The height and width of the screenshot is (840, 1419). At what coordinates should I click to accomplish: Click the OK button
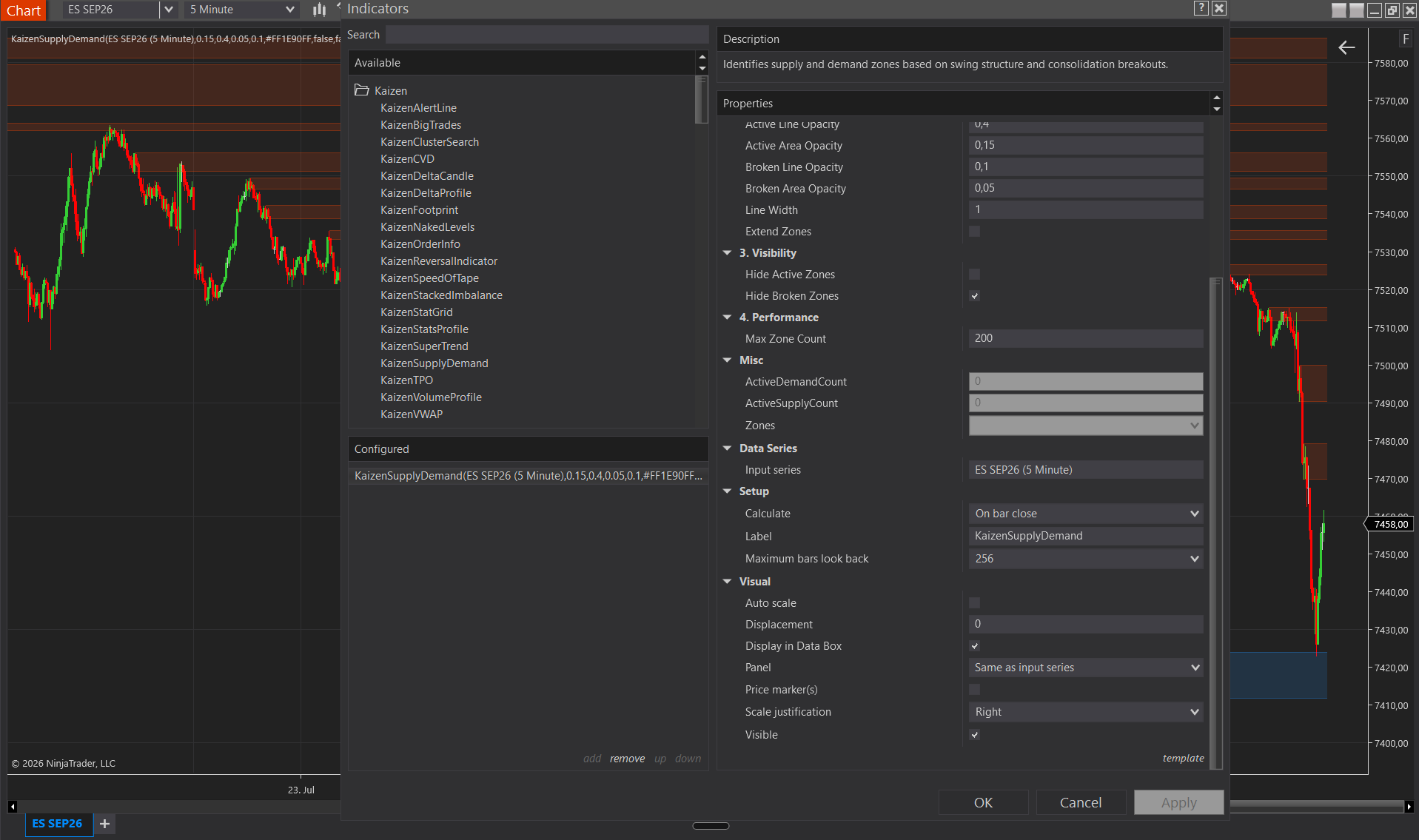pos(983,803)
